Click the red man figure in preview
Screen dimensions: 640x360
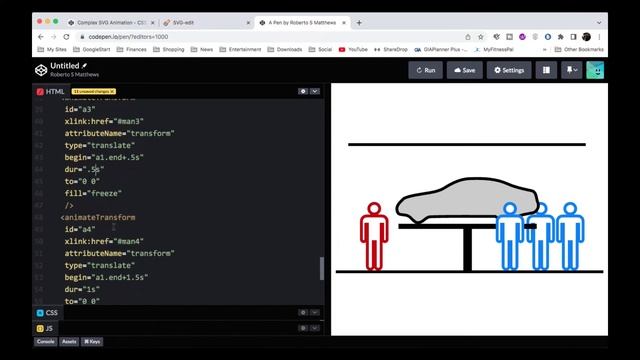[374, 236]
